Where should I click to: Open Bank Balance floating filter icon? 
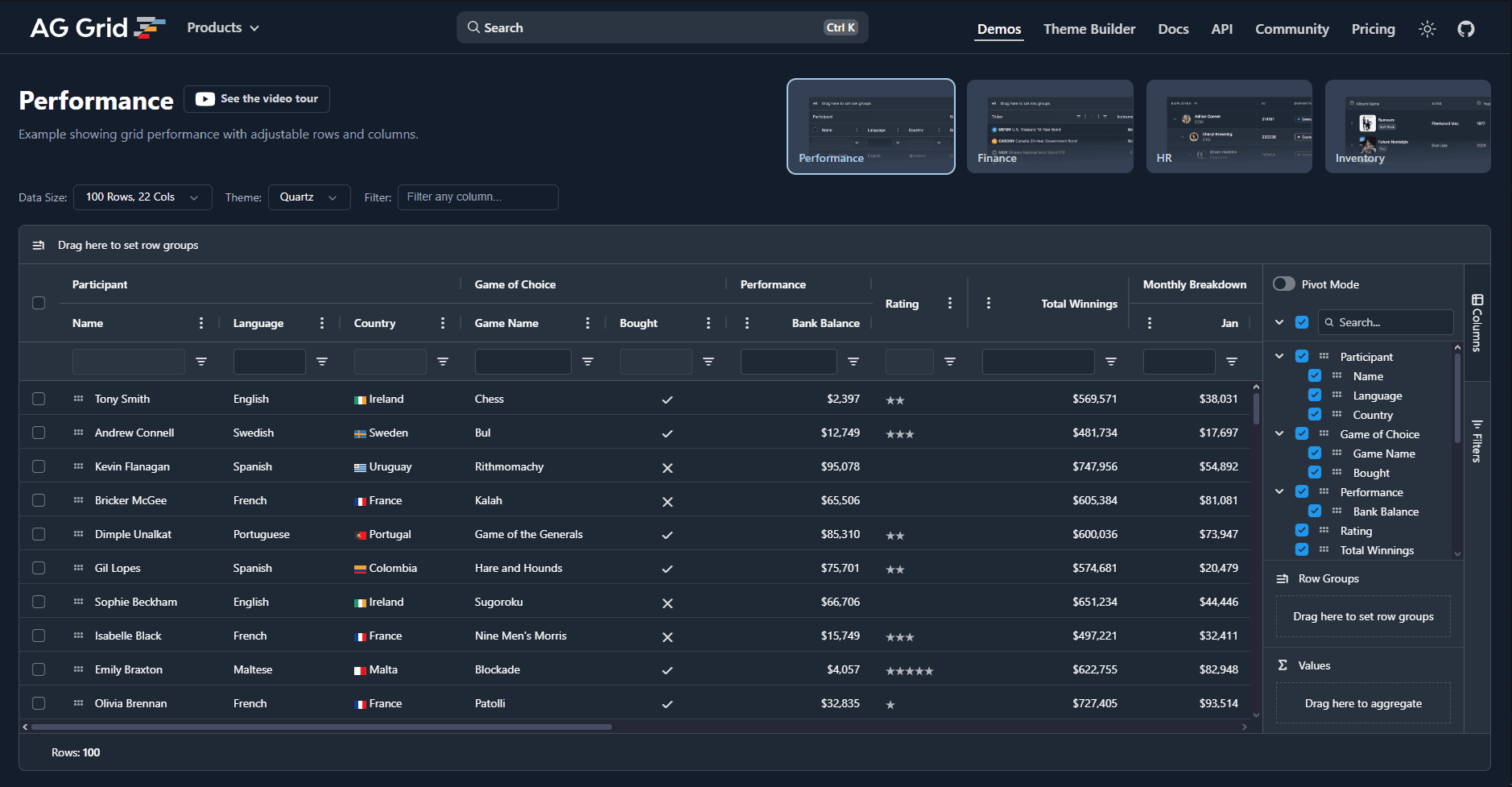[x=853, y=362]
